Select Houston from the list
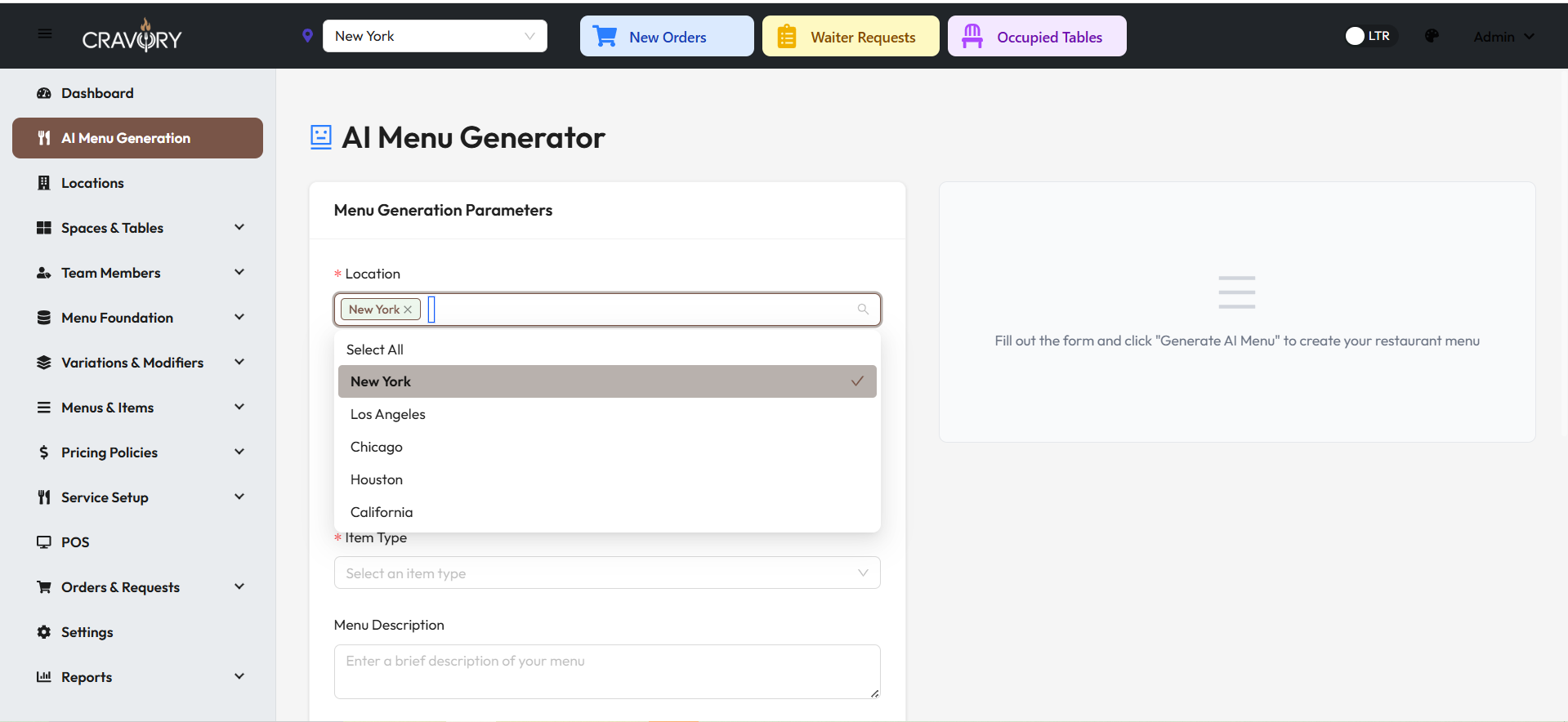Viewport: 1568px width, 722px height. click(x=607, y=479)
